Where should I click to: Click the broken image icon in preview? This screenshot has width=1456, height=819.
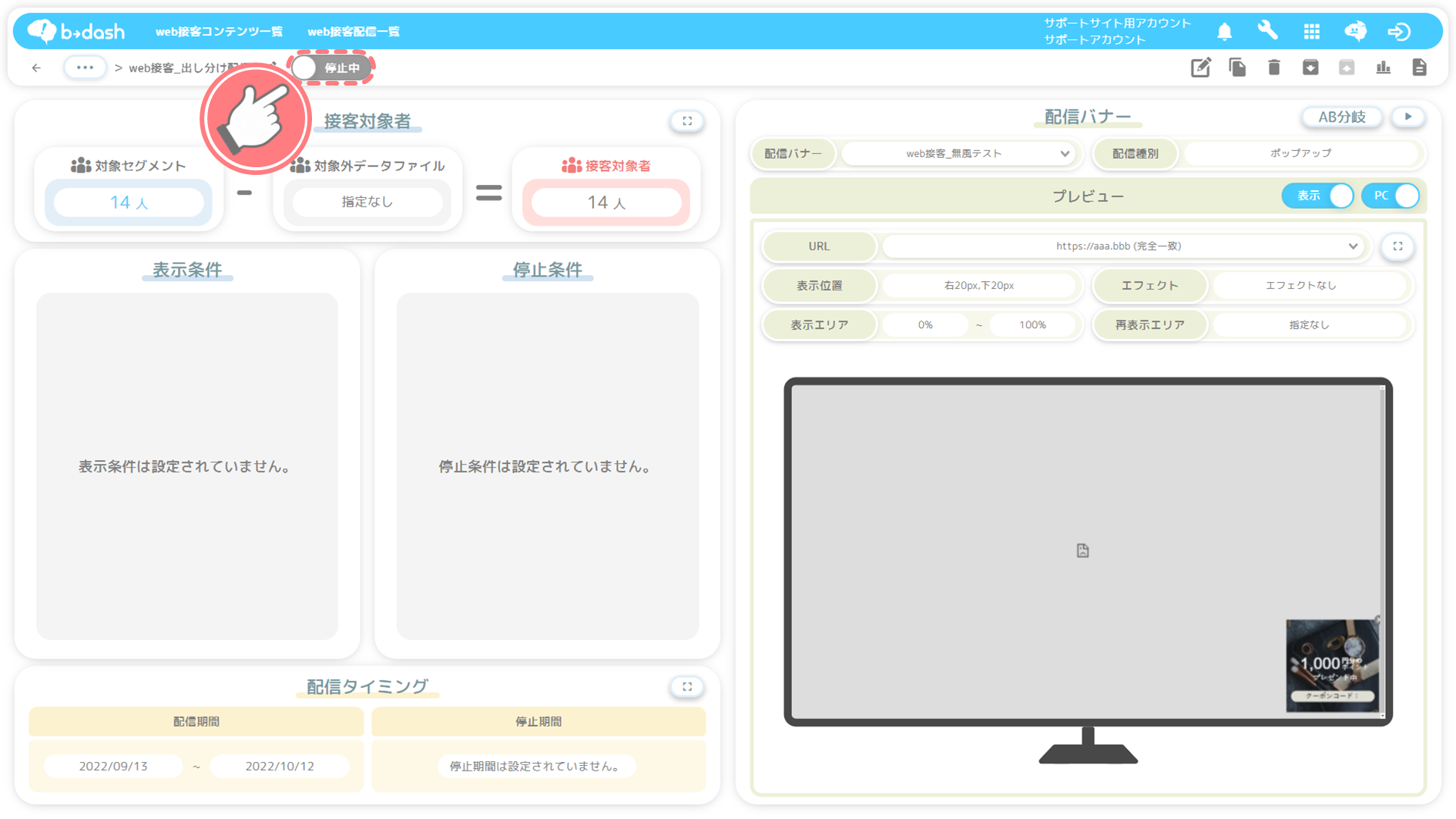pos(1082,551)
